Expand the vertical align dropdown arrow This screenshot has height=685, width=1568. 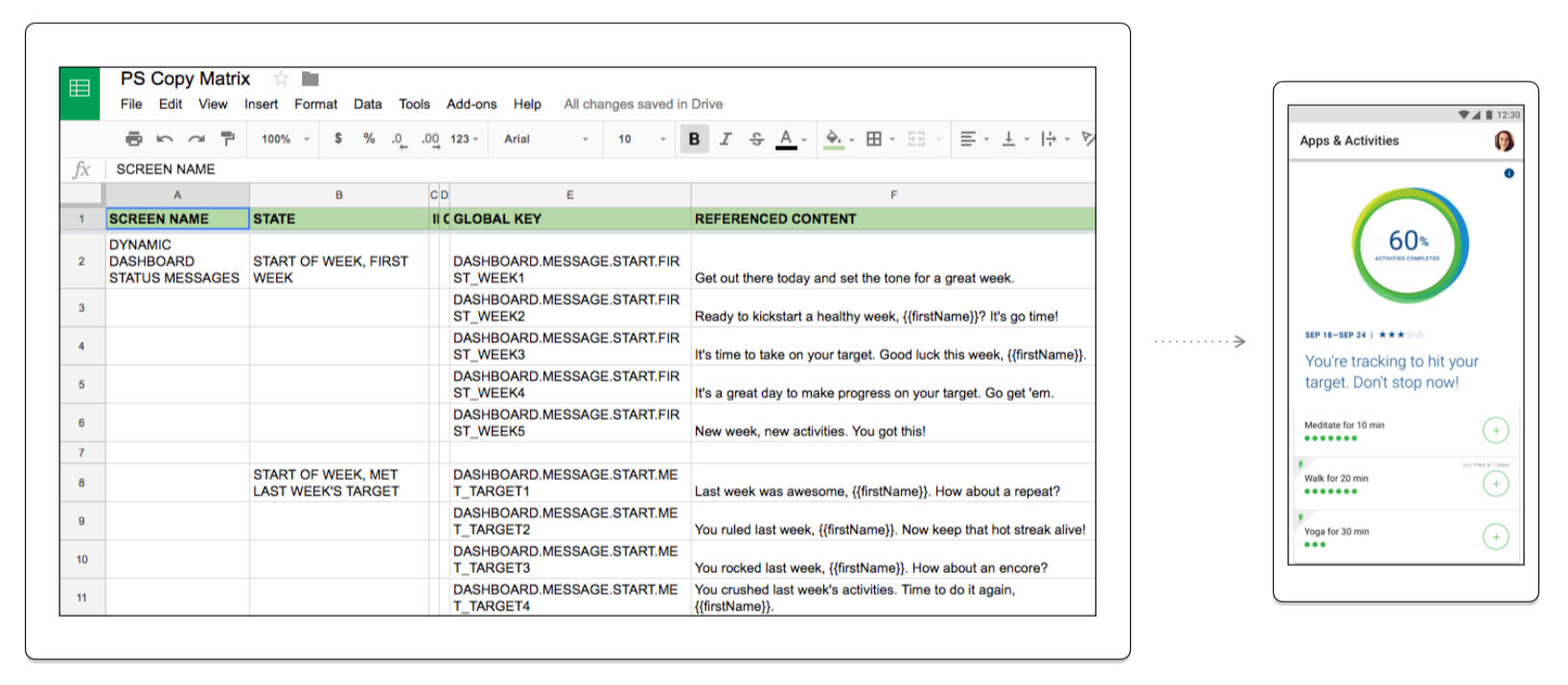click(x=1026, y=140)
